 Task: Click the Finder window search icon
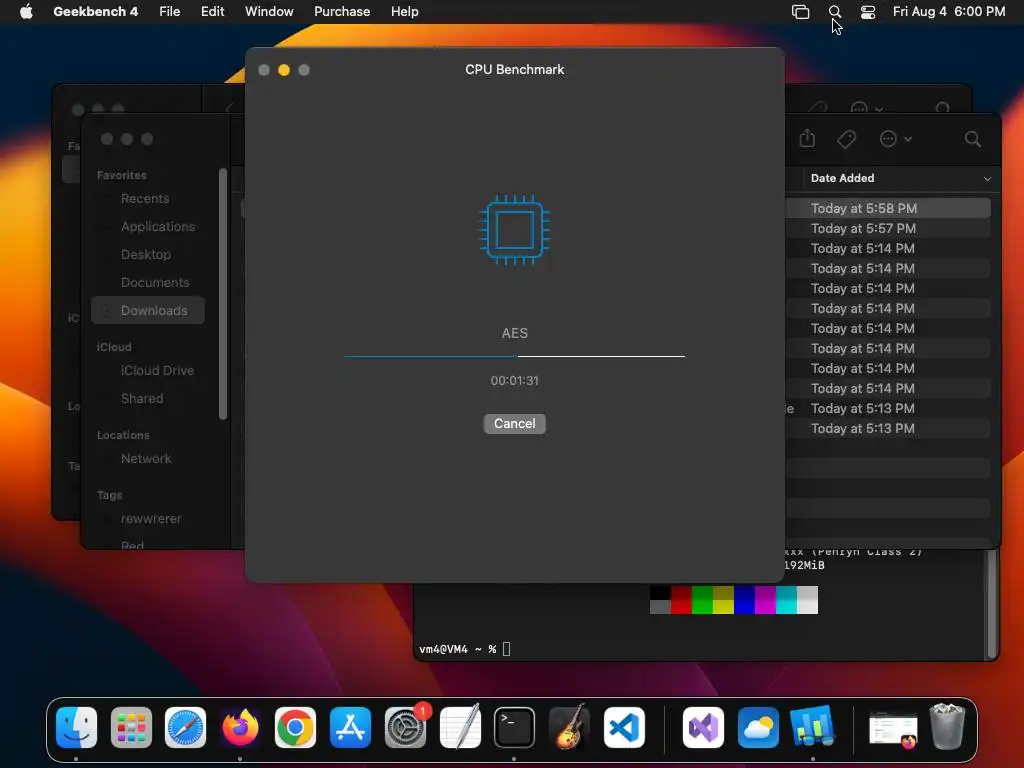[972, 139]
